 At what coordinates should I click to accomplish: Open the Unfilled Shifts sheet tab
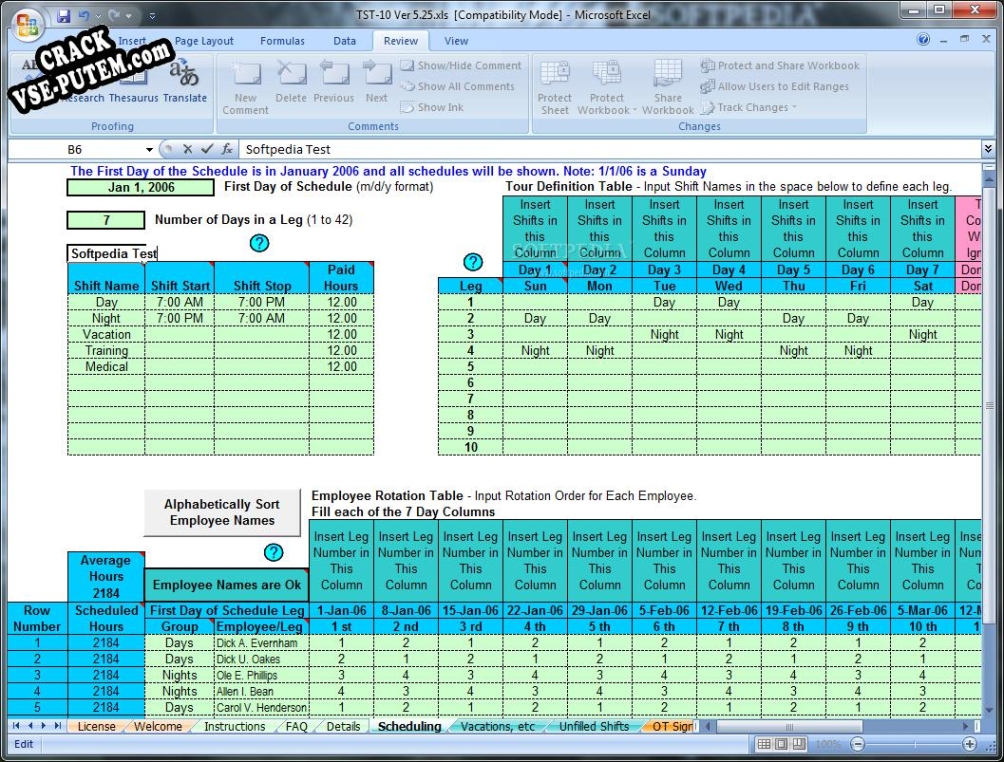tap(594, 727)
